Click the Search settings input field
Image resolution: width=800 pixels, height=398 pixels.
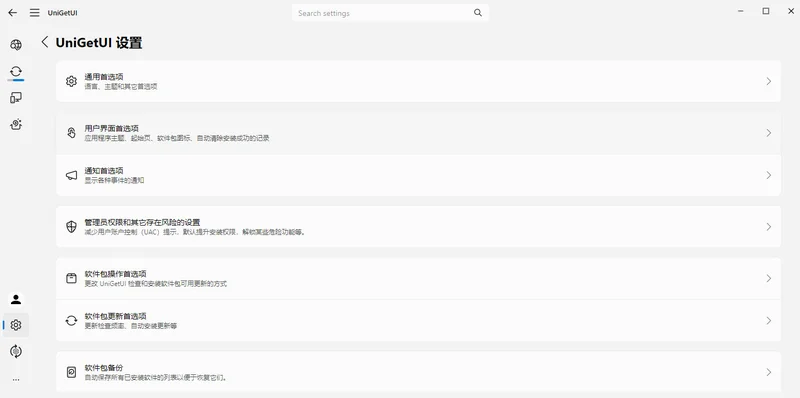pos(390,13)
